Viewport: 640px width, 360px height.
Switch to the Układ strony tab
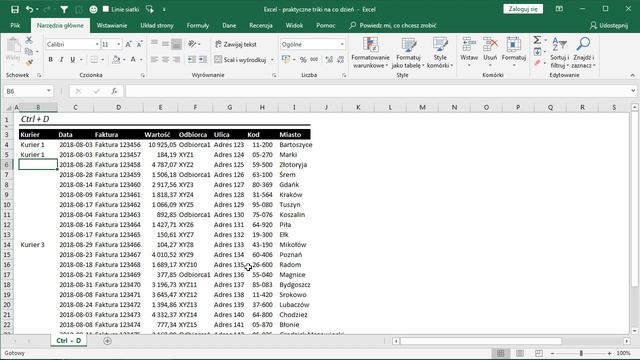click(157, 25)
